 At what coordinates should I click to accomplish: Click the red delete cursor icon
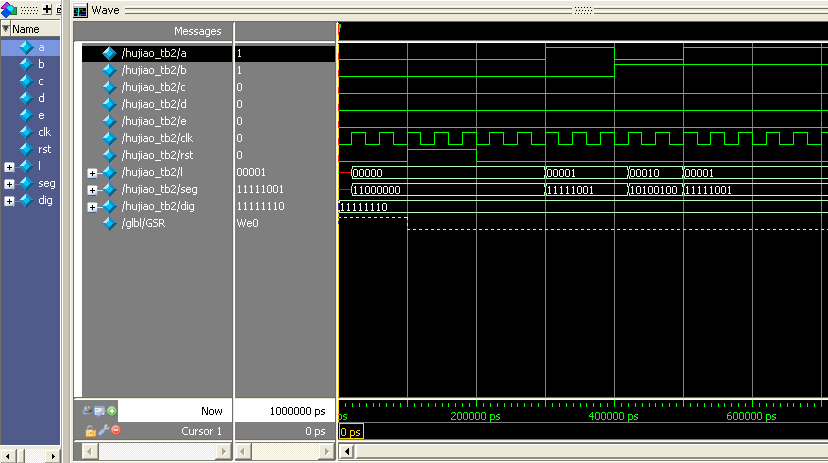pyautogui.click(x=115, y=430)
